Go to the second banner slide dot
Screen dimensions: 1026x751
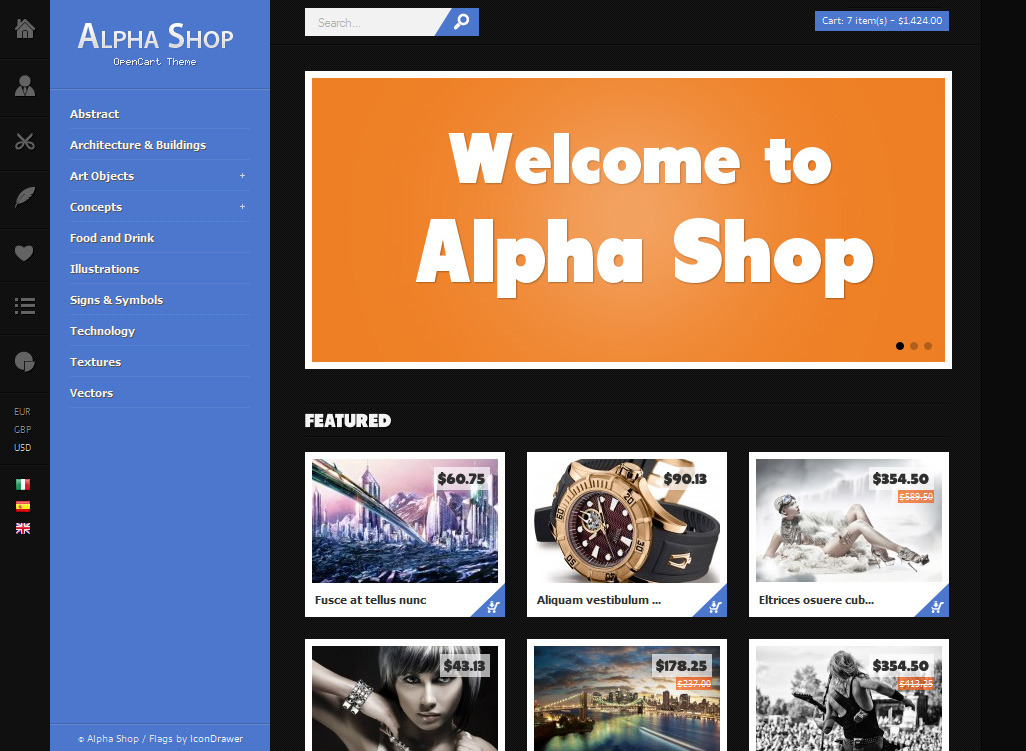coord(914,346)
